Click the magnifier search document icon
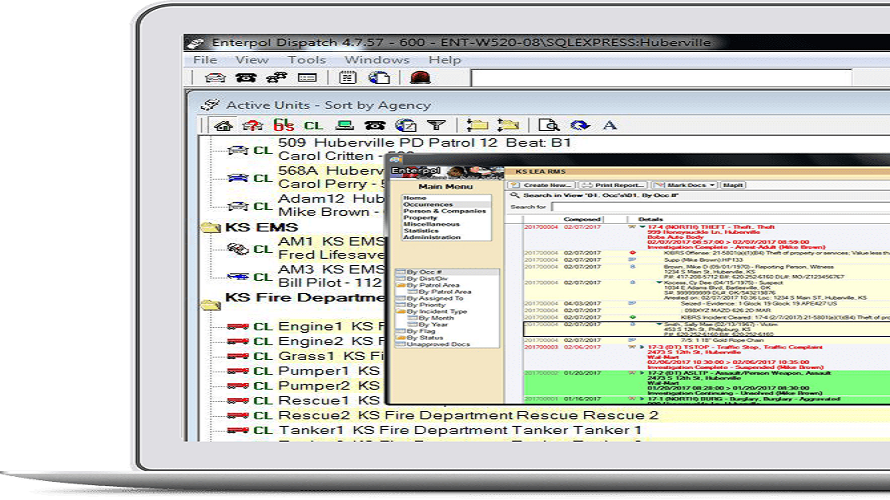Viewport: 890px width, 500px height. [x=548, y=126]
